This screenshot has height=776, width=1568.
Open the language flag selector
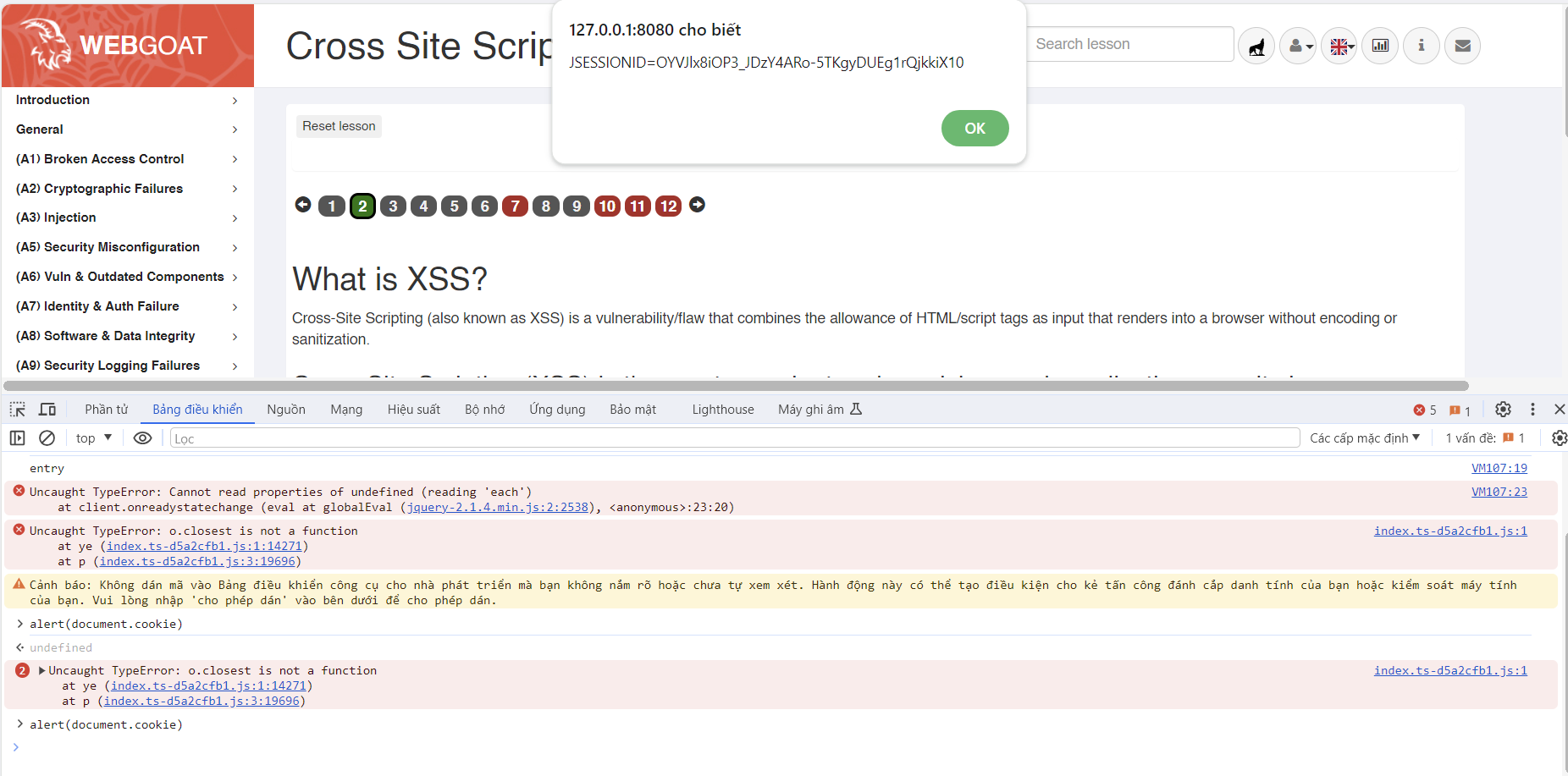pyautogui.click(x=1339, y=46)
